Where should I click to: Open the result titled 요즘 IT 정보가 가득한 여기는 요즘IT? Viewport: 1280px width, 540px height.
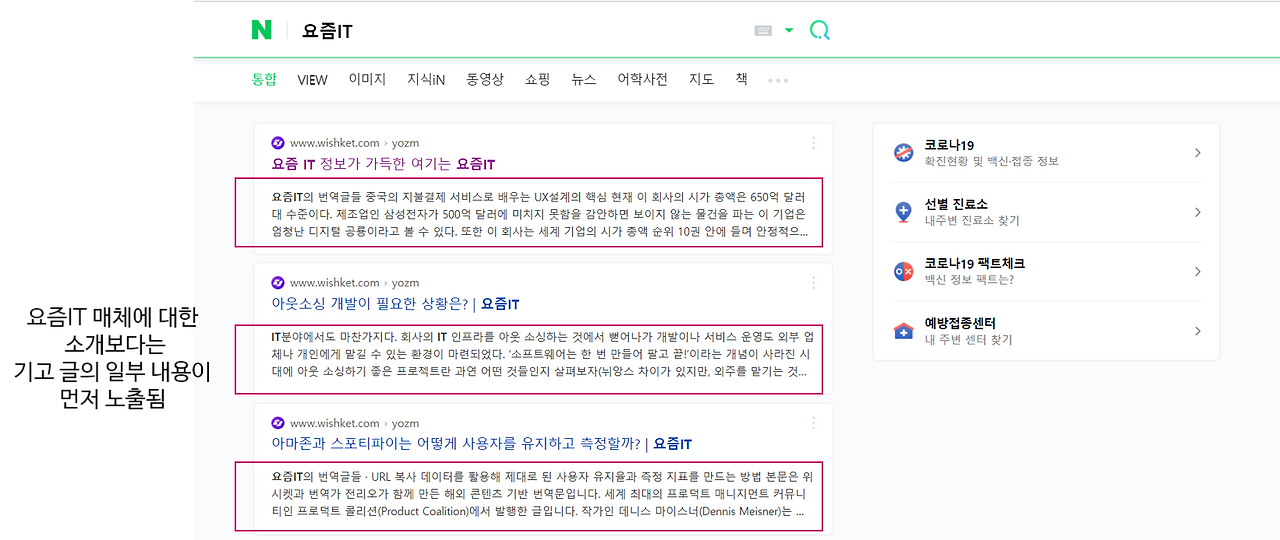(383, 164)
